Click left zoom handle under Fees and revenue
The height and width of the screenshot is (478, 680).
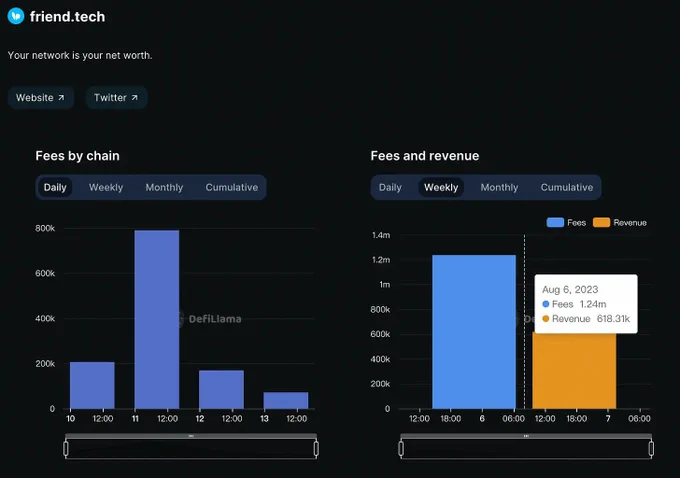coord(401,449)
